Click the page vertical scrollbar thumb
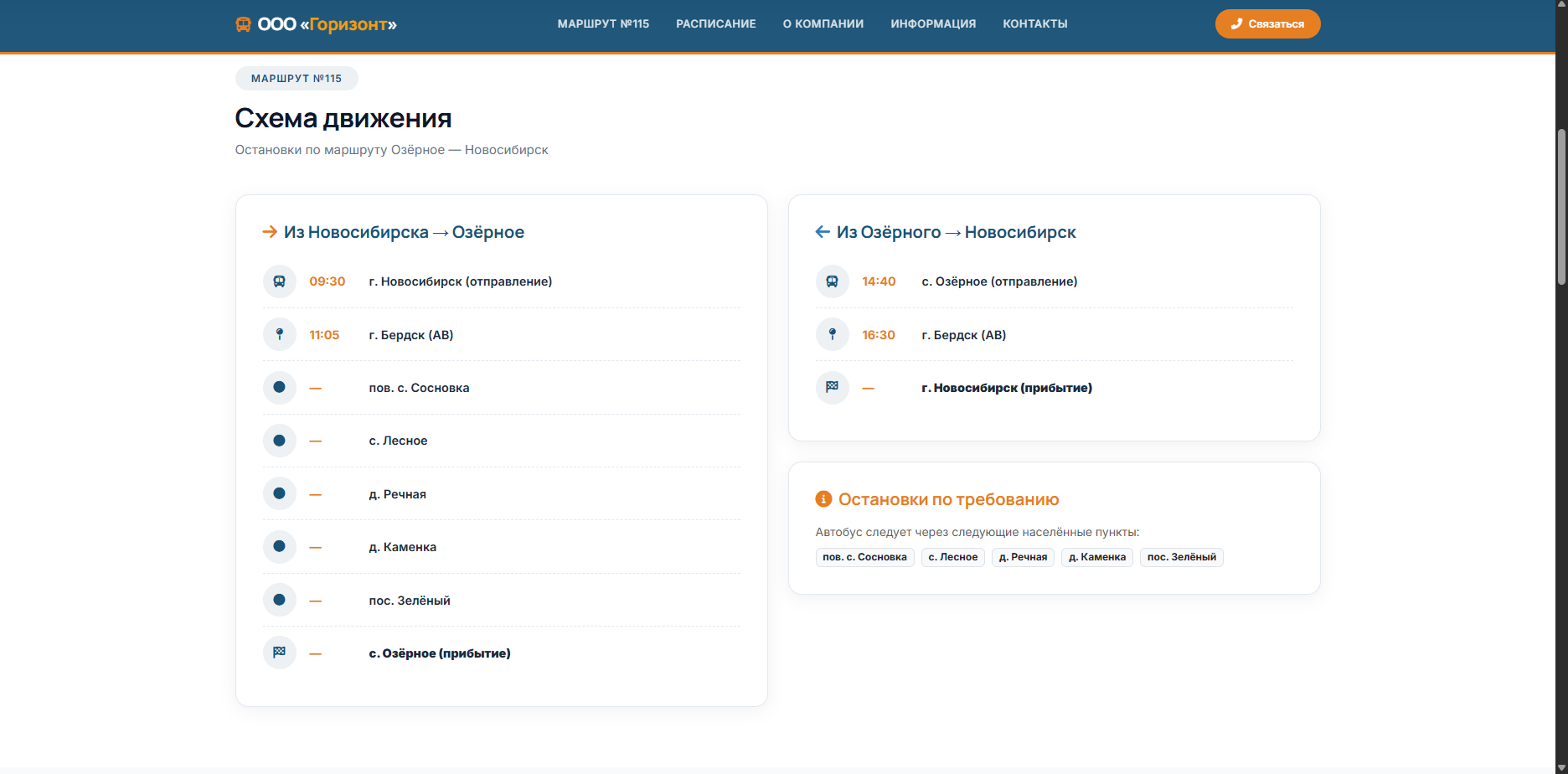The image size is (1568, 774). point(1561,207)
